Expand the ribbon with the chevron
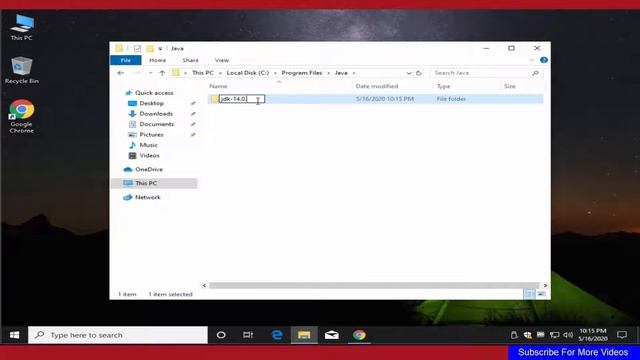Viewport: 640px width, 360px height. tap(531, 60)
